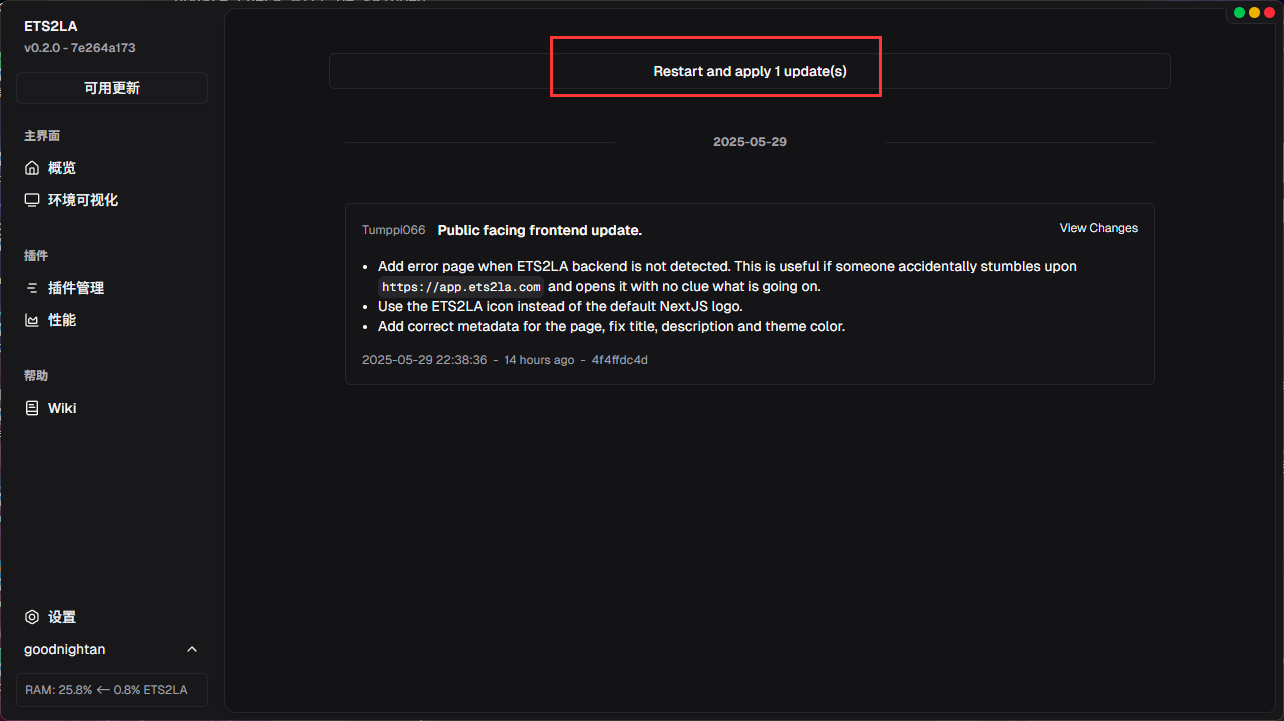1284x721 pixels.
Task: Click the ETS2LA app title
Action: coord(51,26)
